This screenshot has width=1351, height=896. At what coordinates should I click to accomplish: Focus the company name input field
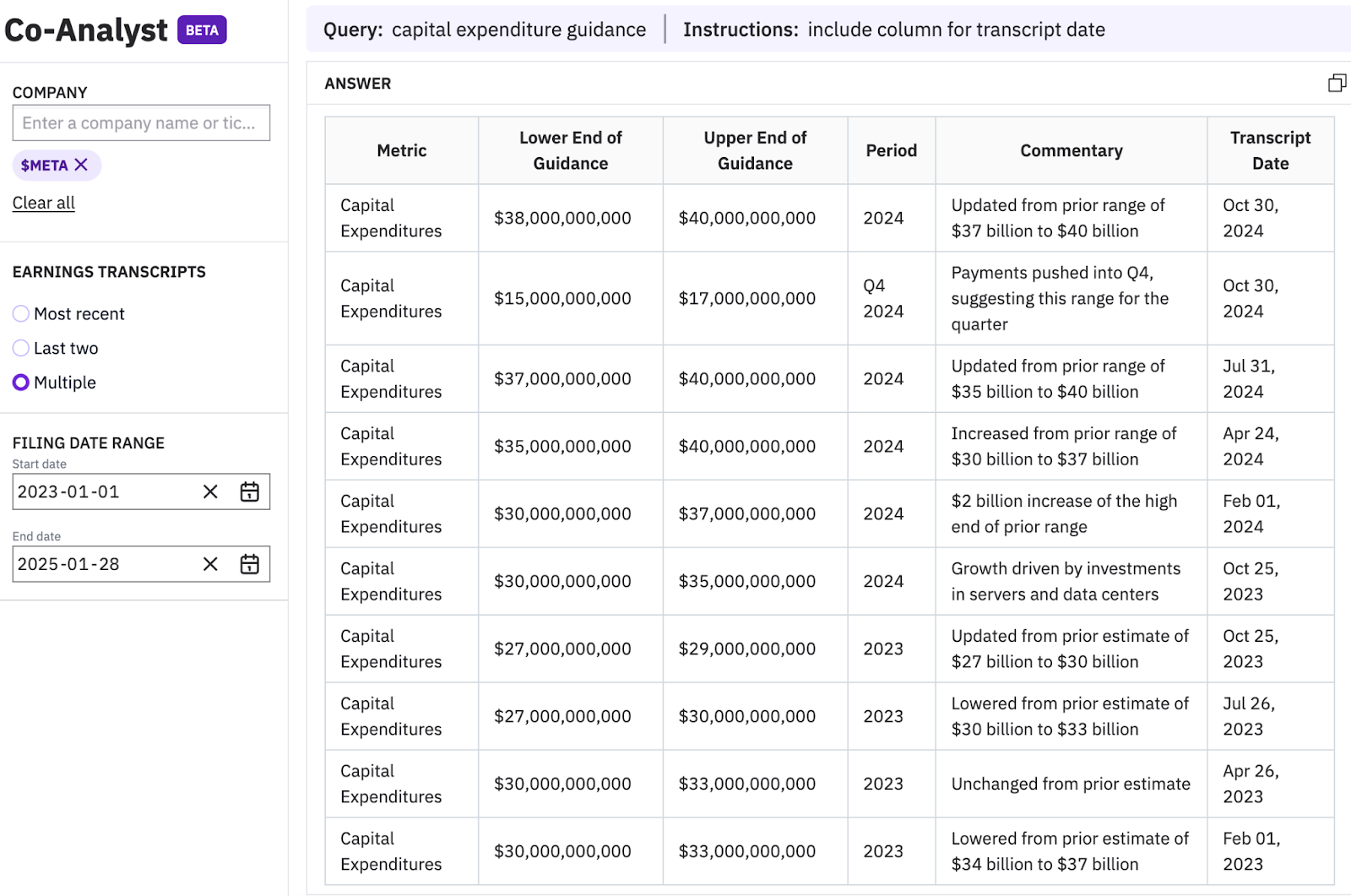[141, 123]
